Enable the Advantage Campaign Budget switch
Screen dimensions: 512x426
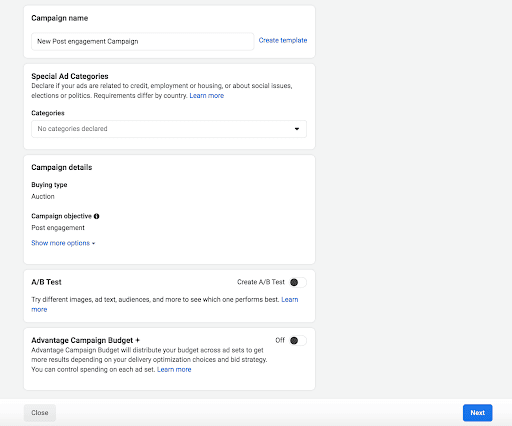(x=298, y=340)
